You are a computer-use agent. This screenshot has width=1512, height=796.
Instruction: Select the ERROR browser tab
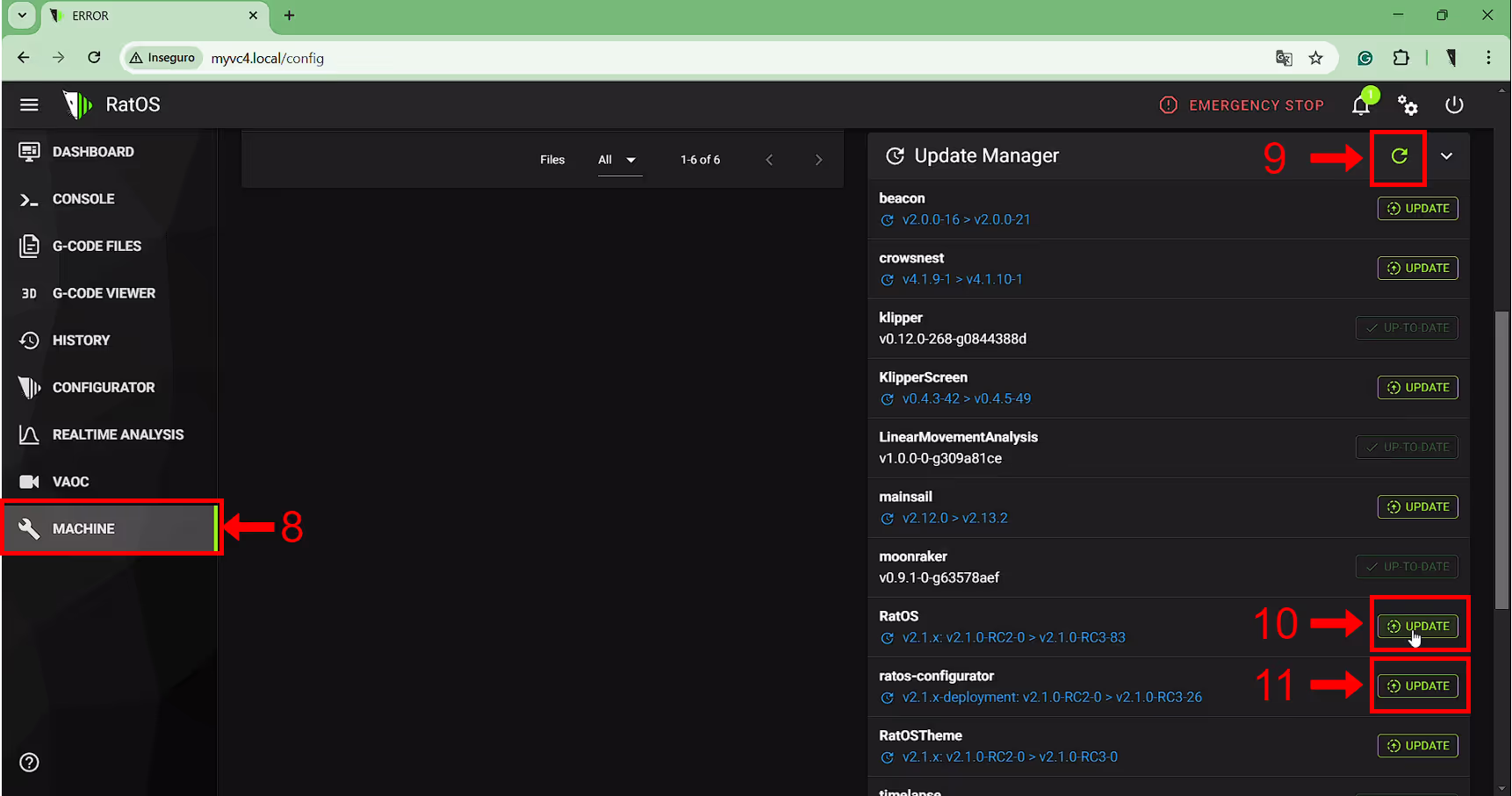(x=154, y=16)
